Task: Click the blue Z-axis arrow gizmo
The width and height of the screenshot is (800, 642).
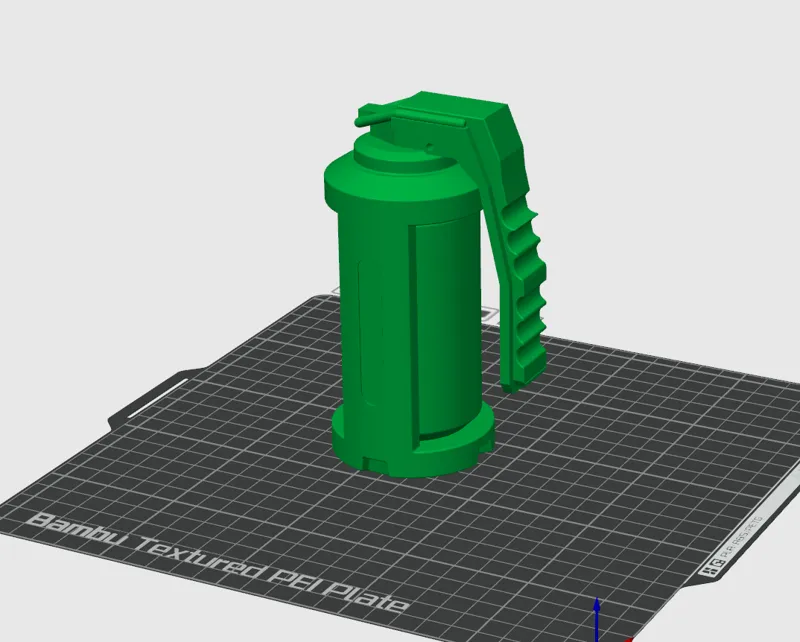Action: (x=596, y=619)
